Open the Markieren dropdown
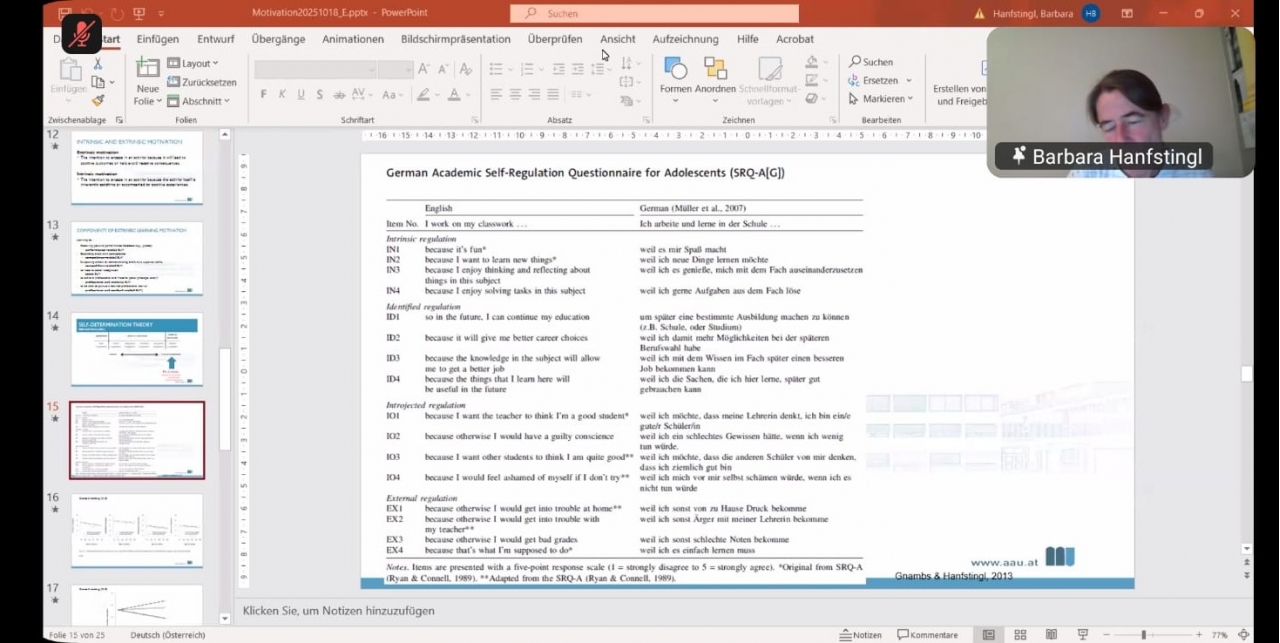The image size is (1280, 643). (880, 99)
